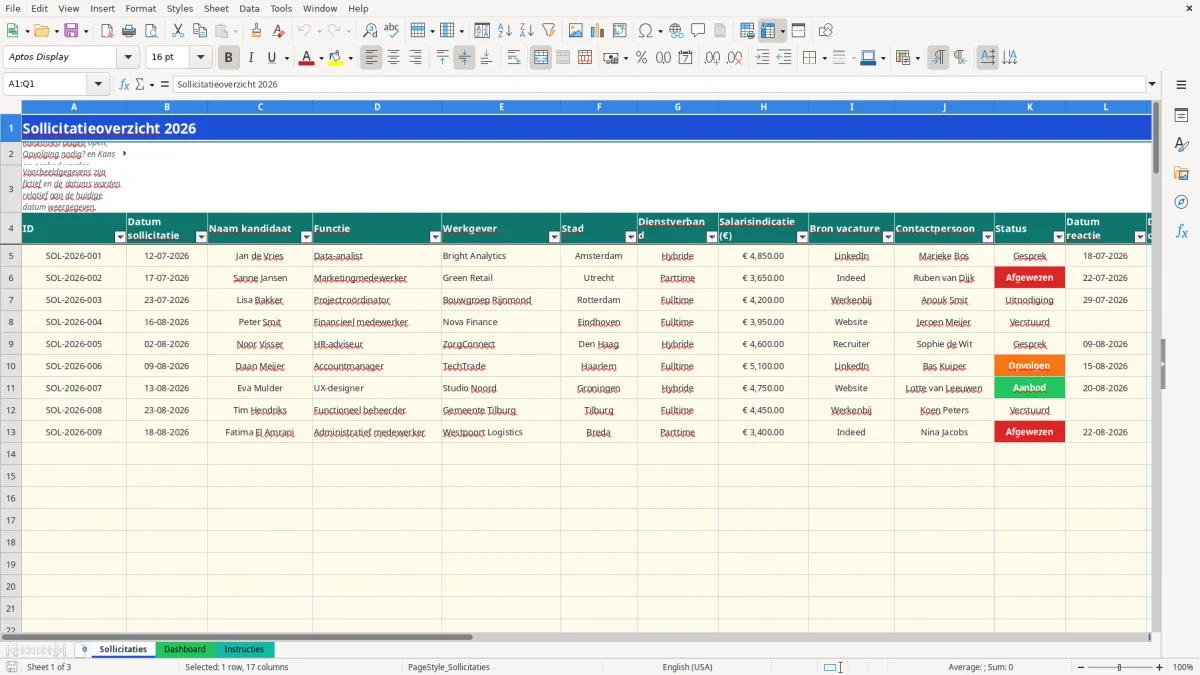Toggle Italic formatting
The image size is (1200, 675).
[x=251, y=58]
